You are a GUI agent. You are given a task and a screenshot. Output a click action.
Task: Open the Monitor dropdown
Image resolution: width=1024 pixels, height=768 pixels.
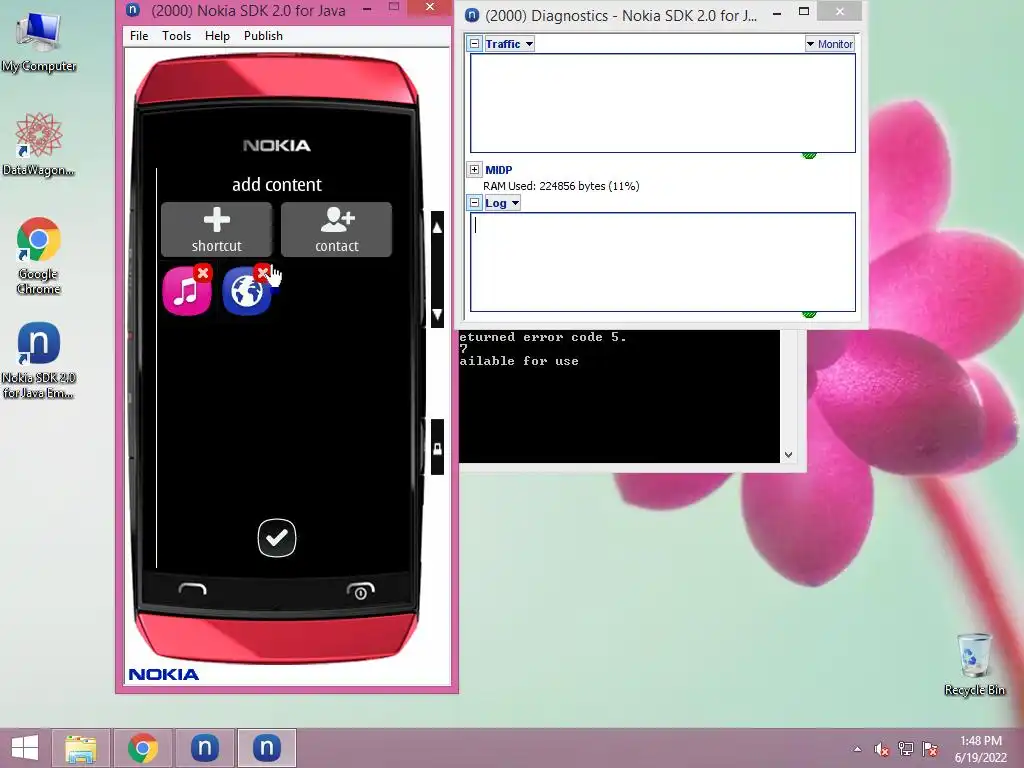click(829, 44)
